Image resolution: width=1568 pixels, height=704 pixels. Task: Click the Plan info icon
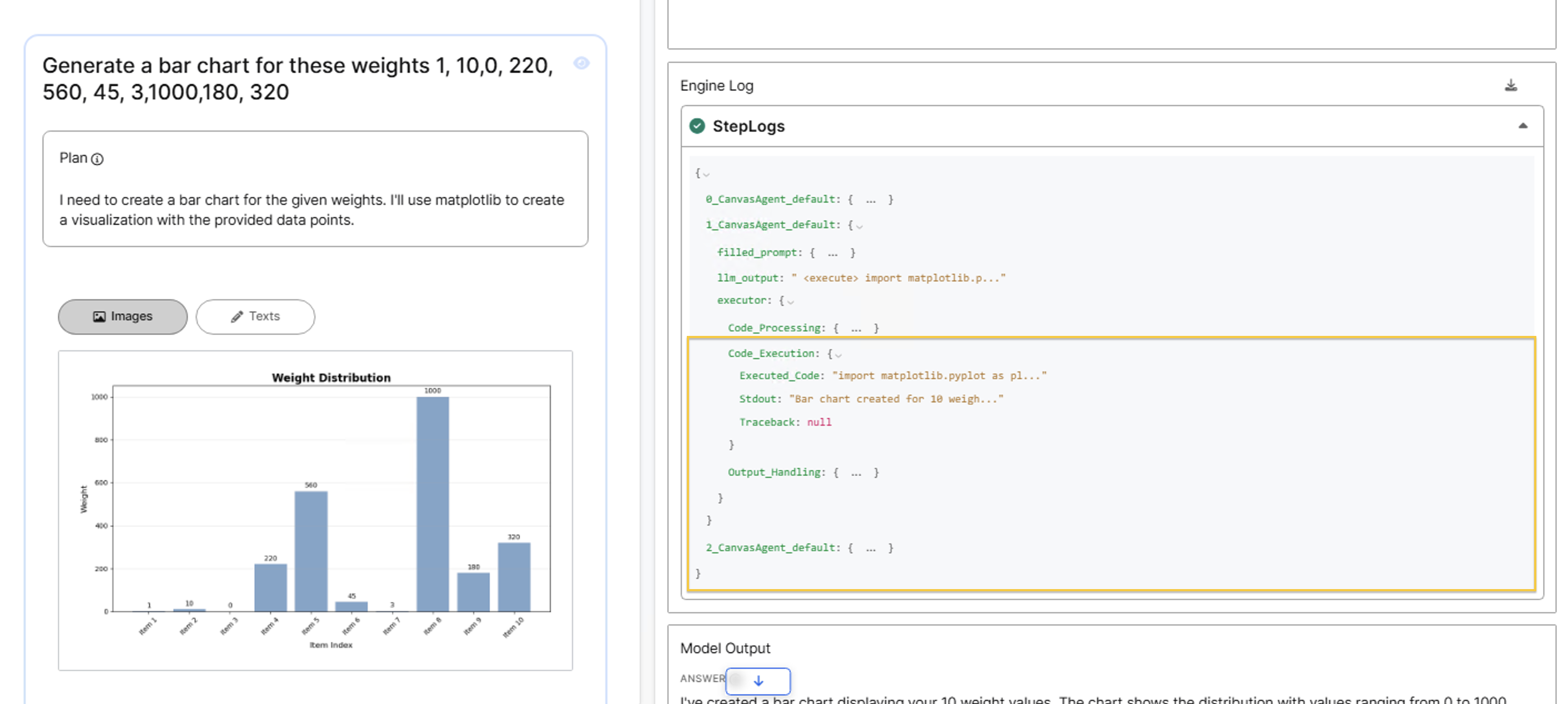(97, 159)
